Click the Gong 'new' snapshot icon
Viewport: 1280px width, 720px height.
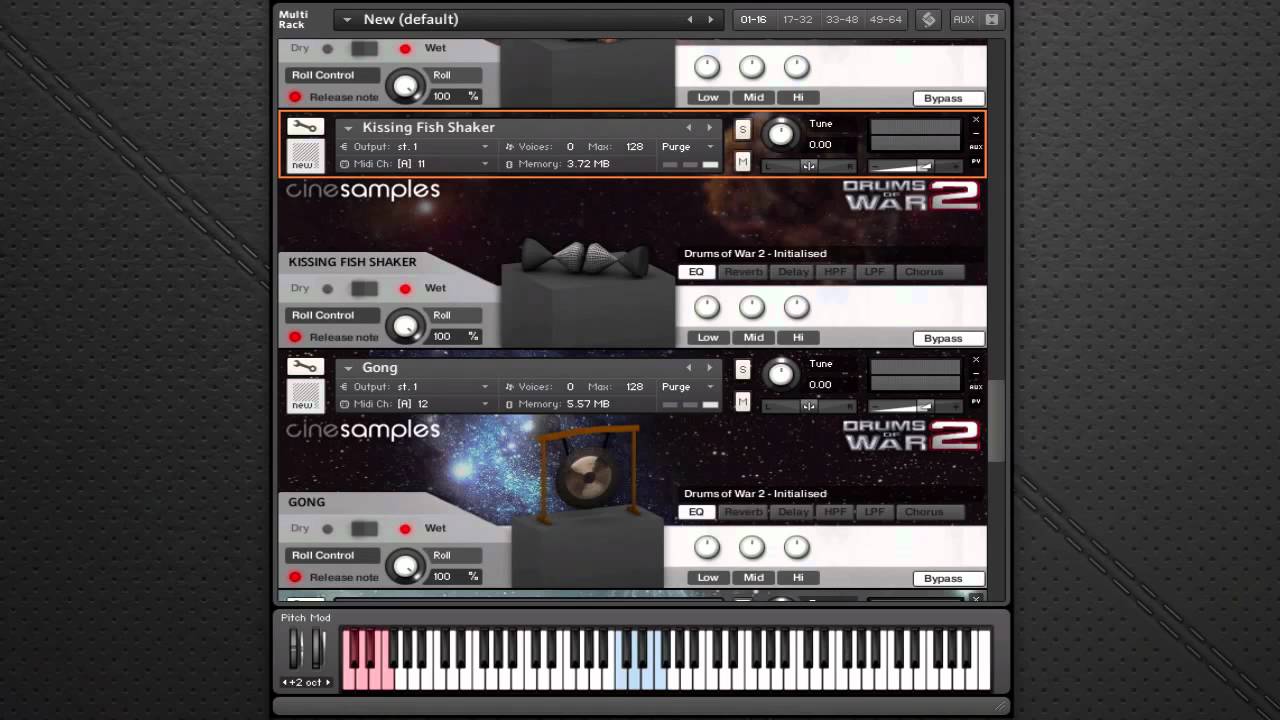[x=305, y=396]
